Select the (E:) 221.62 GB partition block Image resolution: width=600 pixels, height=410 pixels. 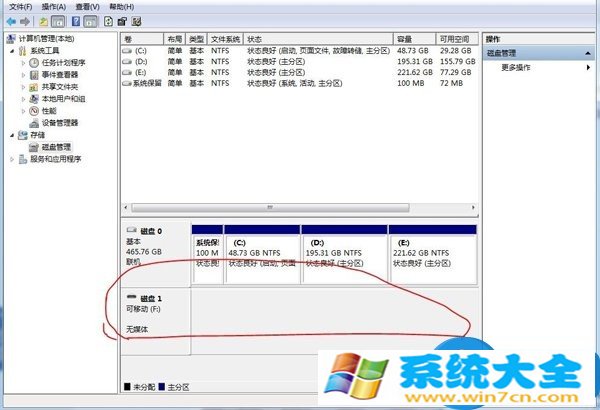point(433,255)
